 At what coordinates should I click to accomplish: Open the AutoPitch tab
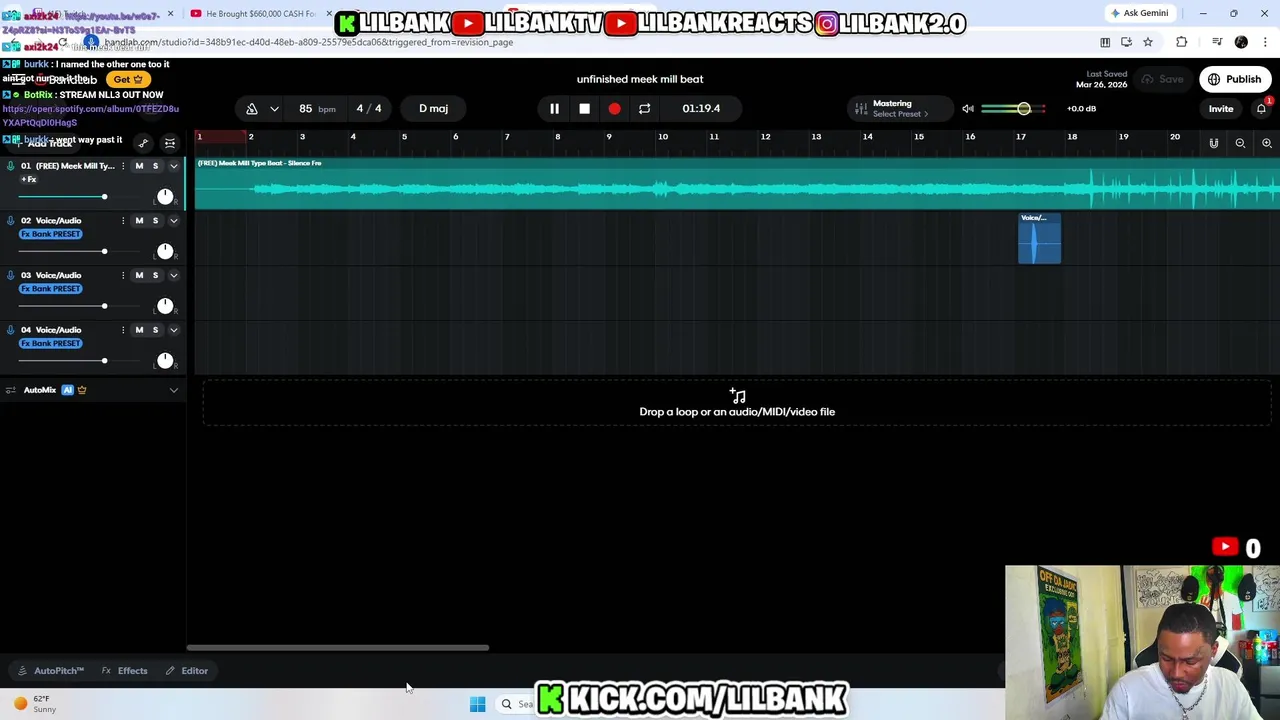[x=50, y=671]
